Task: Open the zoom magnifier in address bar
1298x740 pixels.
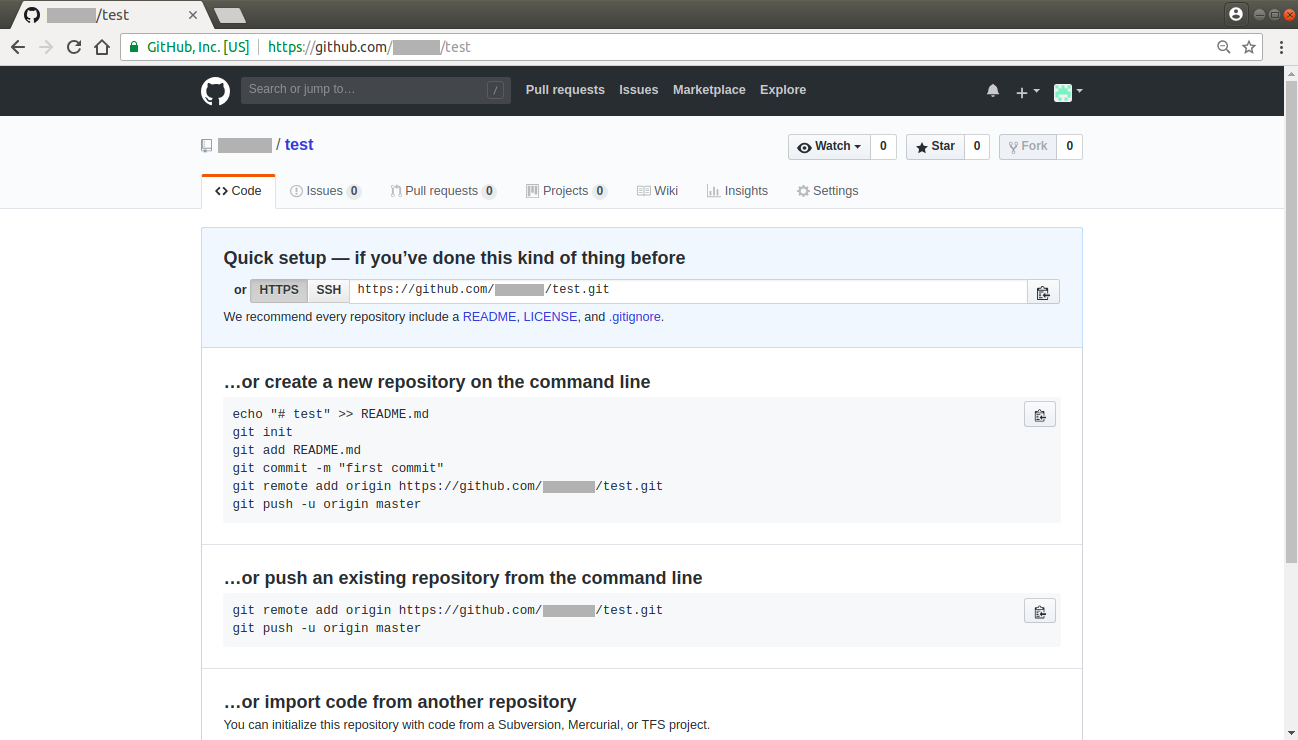Action: pos(1223,47)
